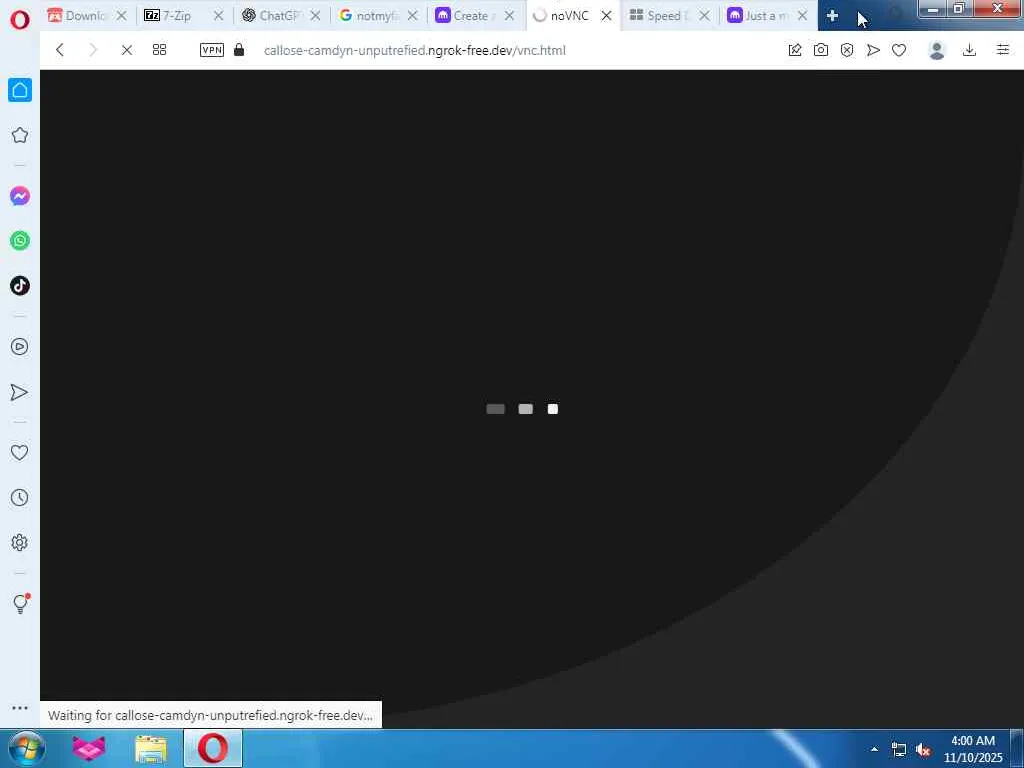Open the Windows Start menu
Screen dimensions: 1024x768
pyautogui.click(x=26, y=748)
